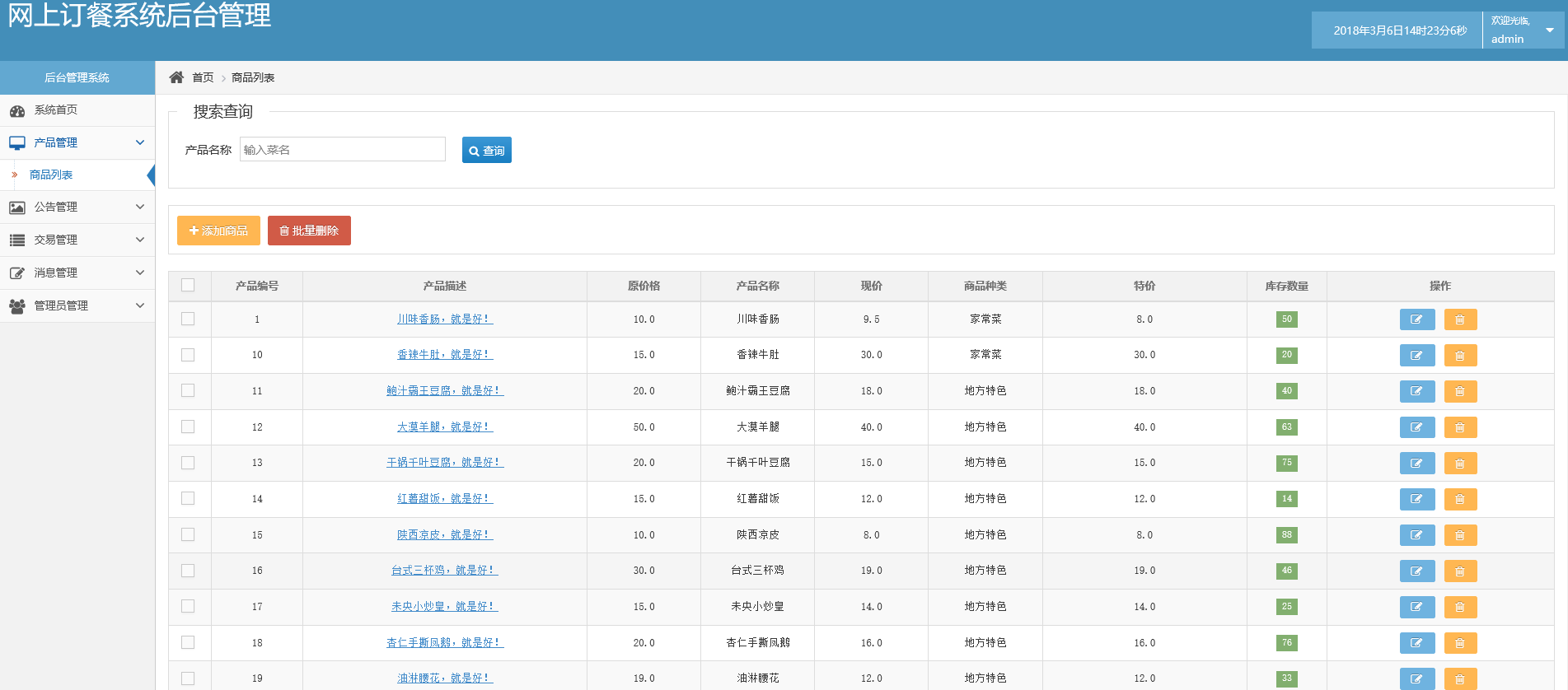Click the delete icon for product 10
The width and height of the screenshot is (1568, 690).
[1460, 356]
